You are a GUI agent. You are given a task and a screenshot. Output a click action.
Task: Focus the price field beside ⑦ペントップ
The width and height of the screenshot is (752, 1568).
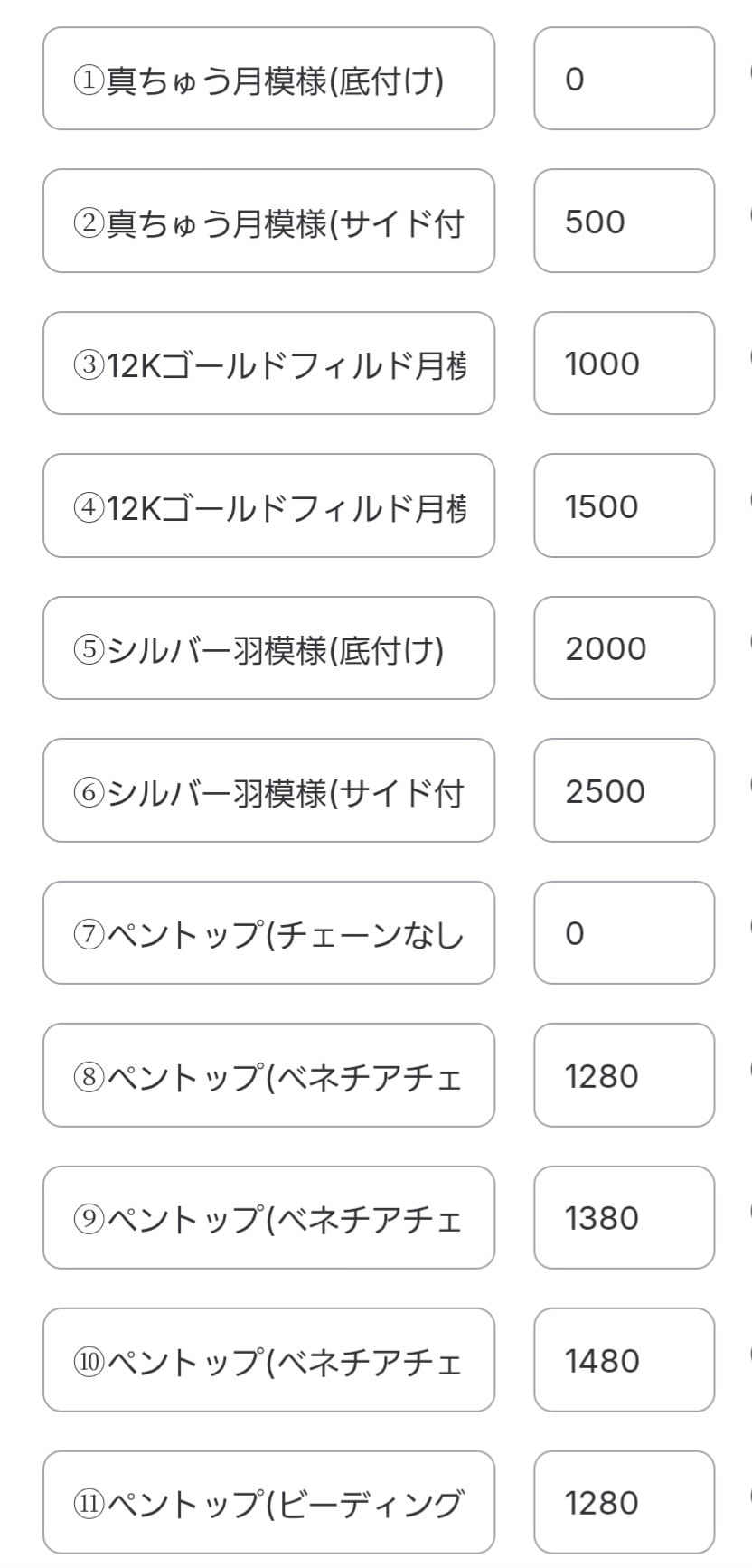624,933
